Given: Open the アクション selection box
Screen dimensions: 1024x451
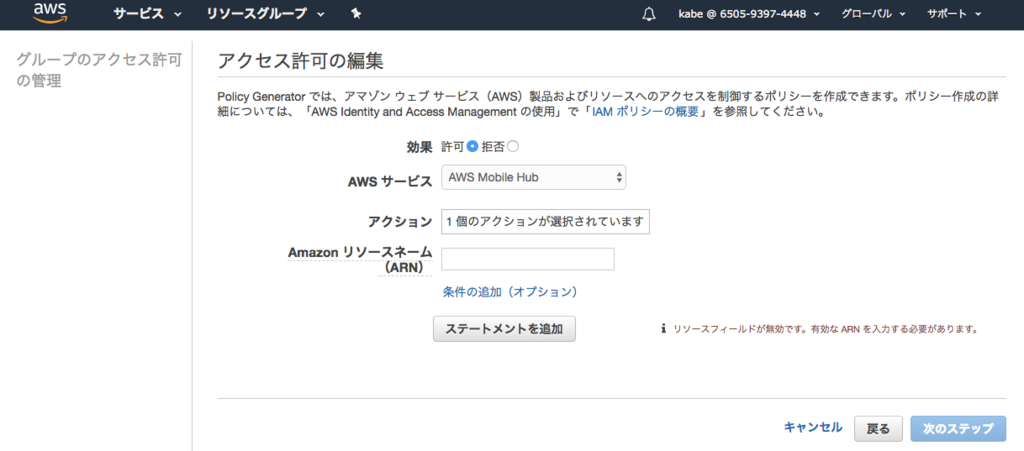Looking at the screenshot, I should 545,221.
